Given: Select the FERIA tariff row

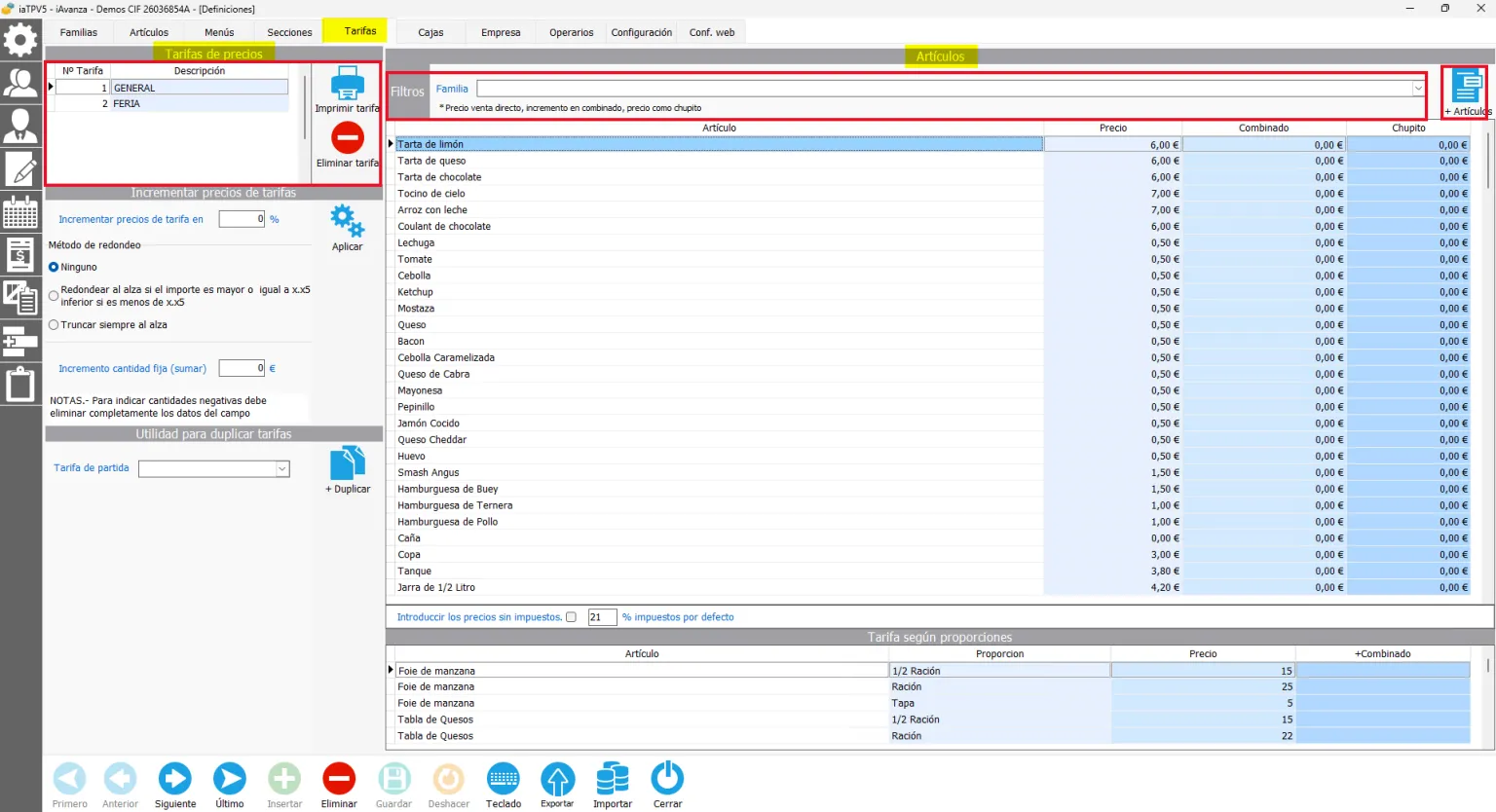Looking at the screenshot, I should (171, 104).
